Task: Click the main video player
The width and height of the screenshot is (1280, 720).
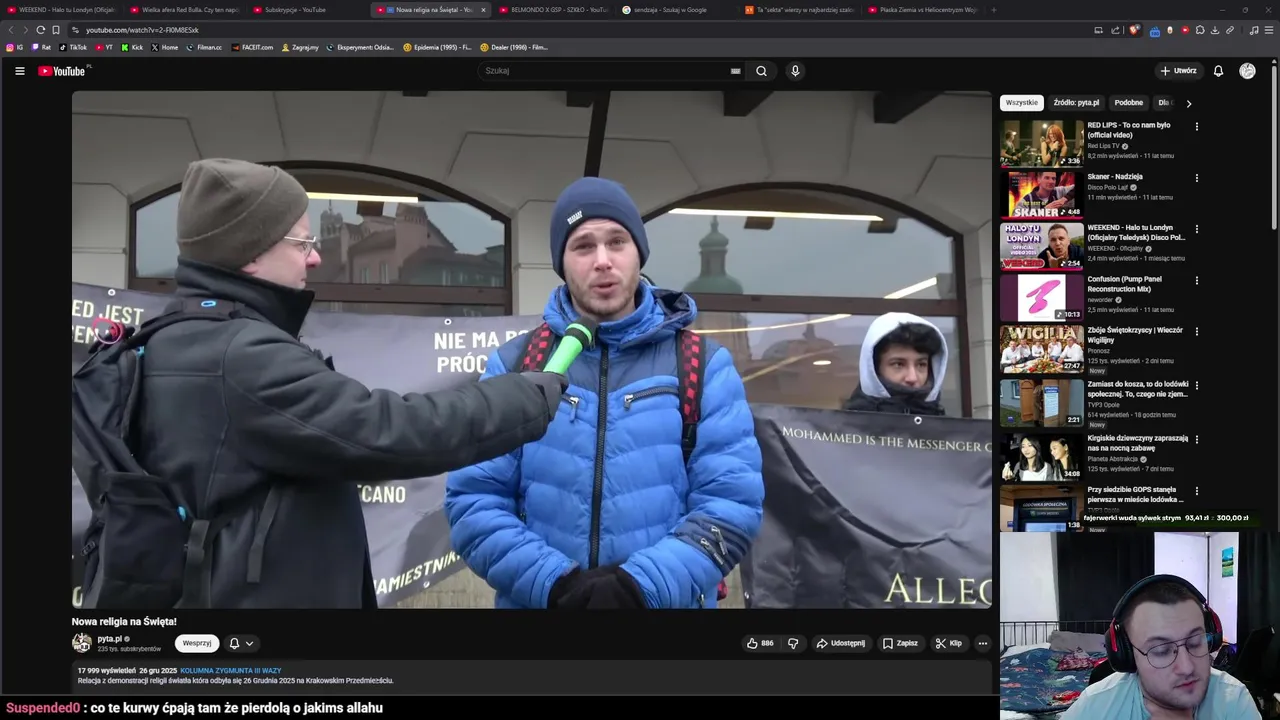Action: click(532, 349)
